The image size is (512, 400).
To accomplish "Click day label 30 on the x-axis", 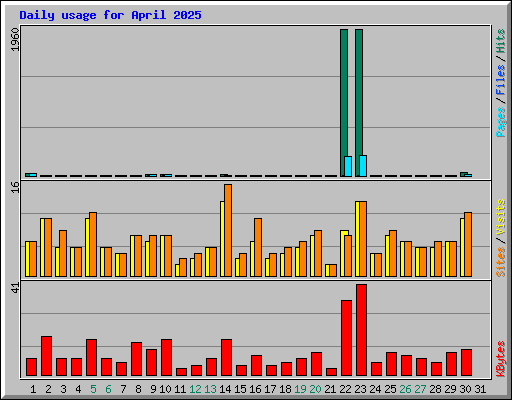I will (465, 389).
